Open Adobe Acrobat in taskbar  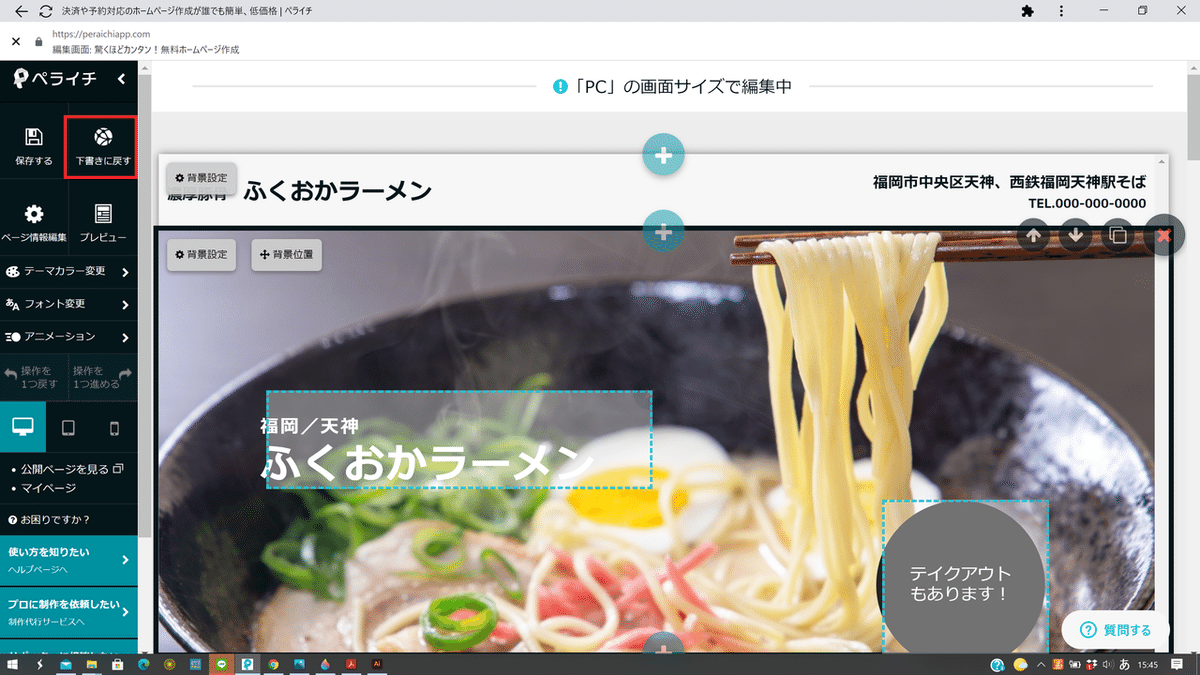[x=351, y=664]
